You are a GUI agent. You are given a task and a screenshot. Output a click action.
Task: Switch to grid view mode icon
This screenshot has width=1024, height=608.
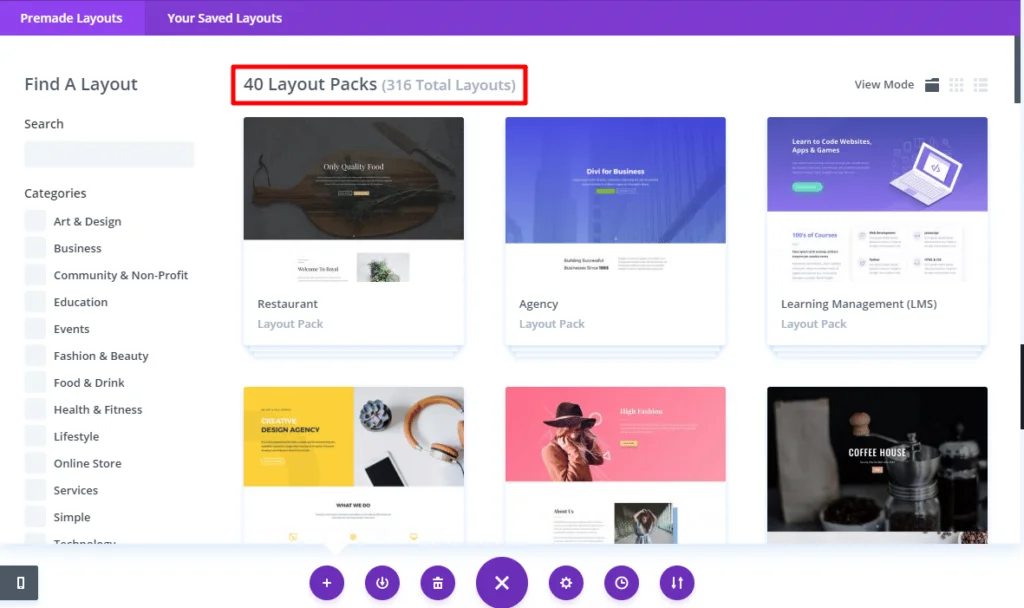pyautogui.click(x=956, y=85)
